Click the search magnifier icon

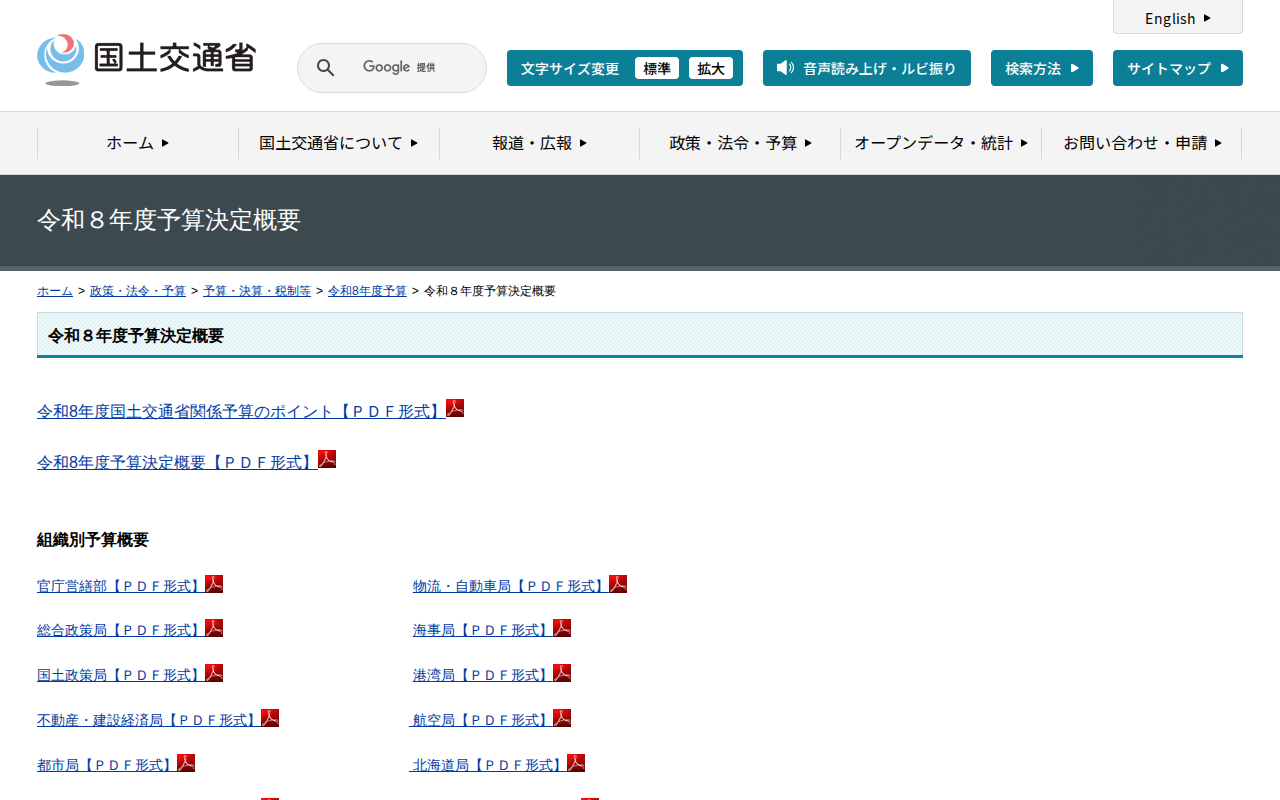tap(326, 68)
